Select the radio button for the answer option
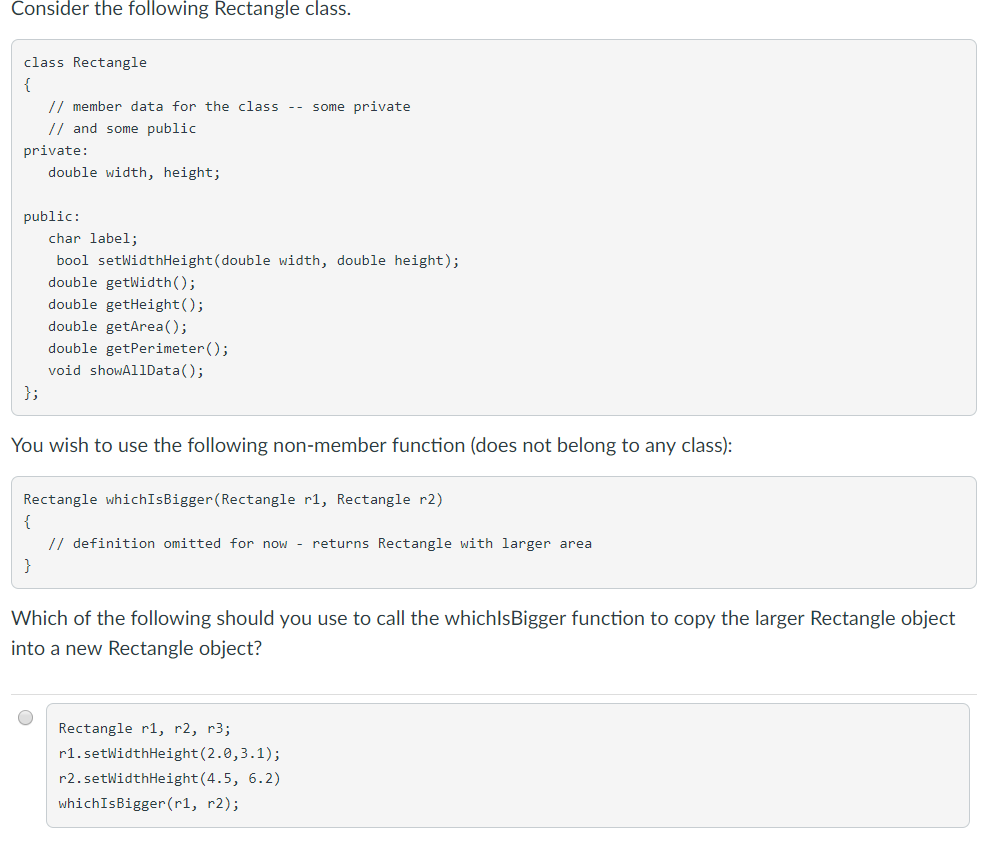Viewport: 998px width, 852px height. tap(25, 717)
